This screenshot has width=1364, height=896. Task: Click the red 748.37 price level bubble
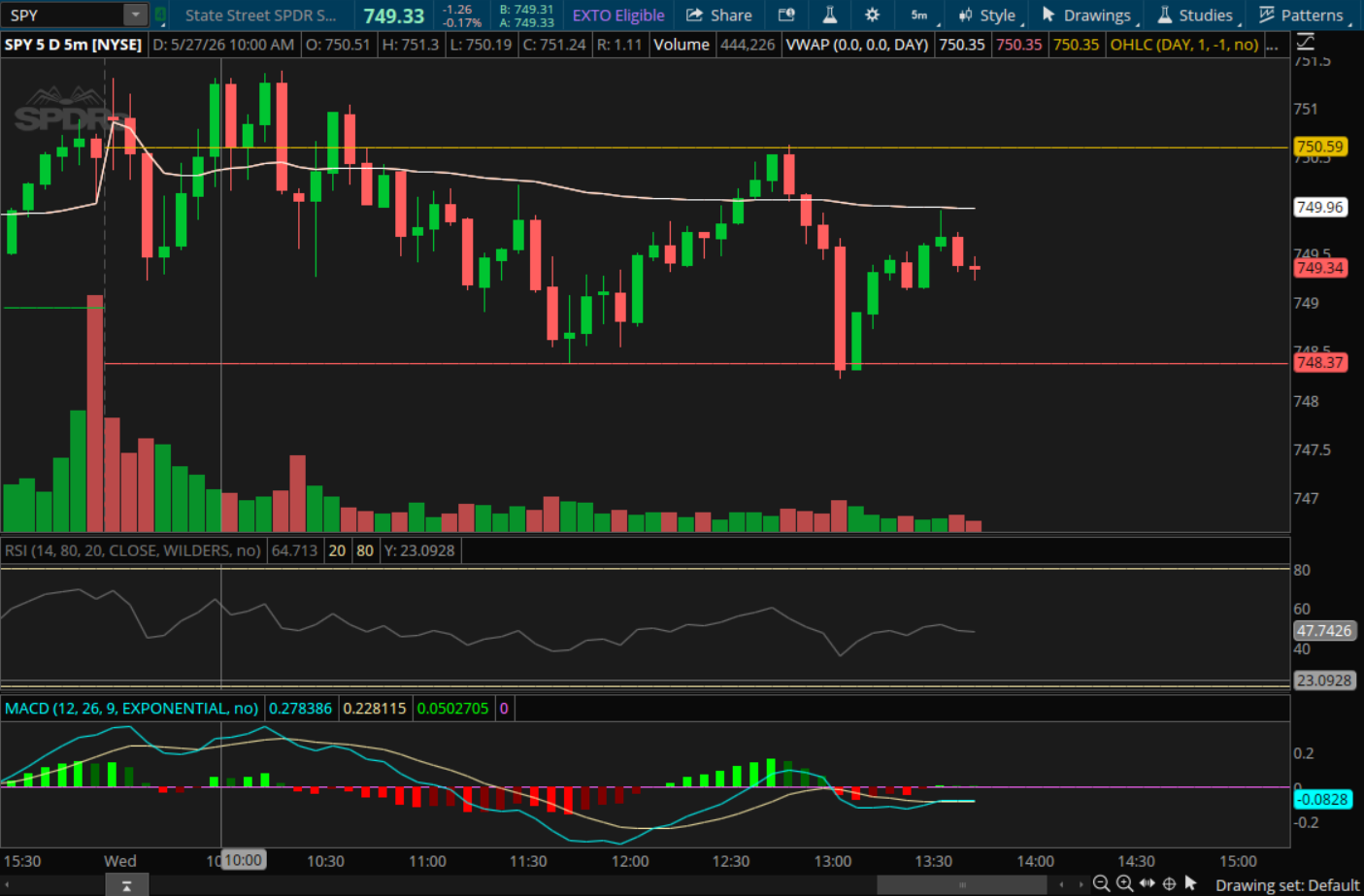coord(1320,362)
